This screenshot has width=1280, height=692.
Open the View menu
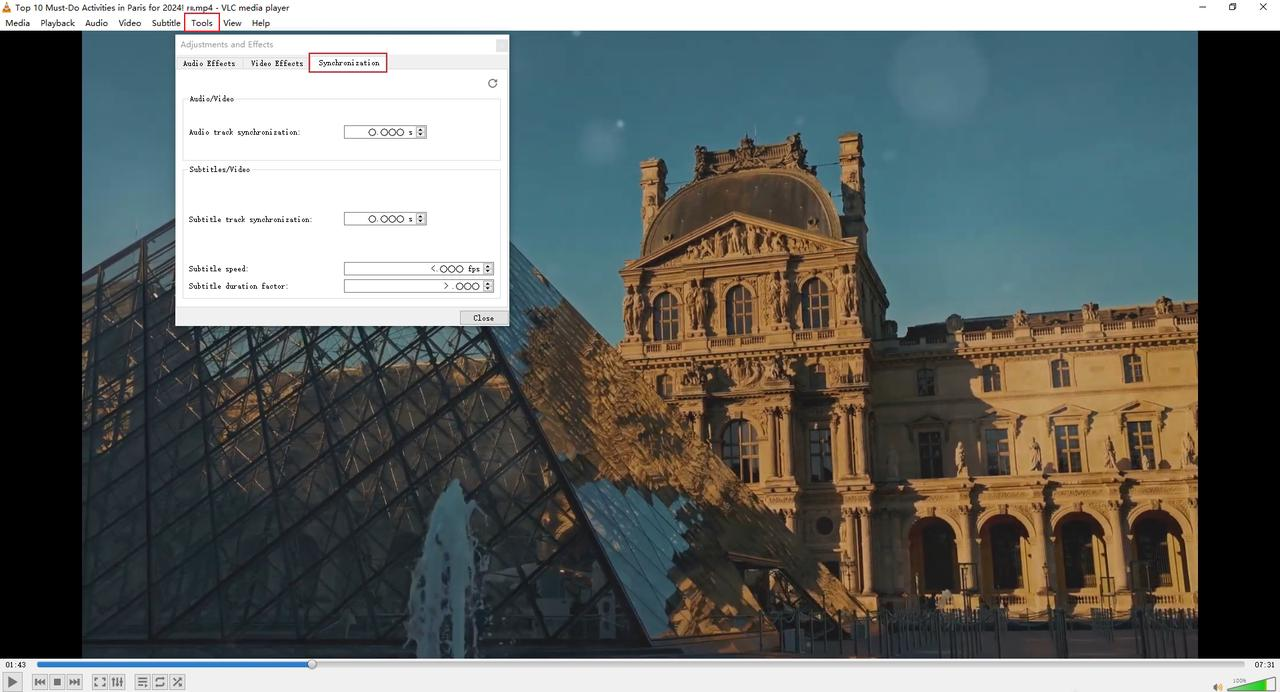232,23
